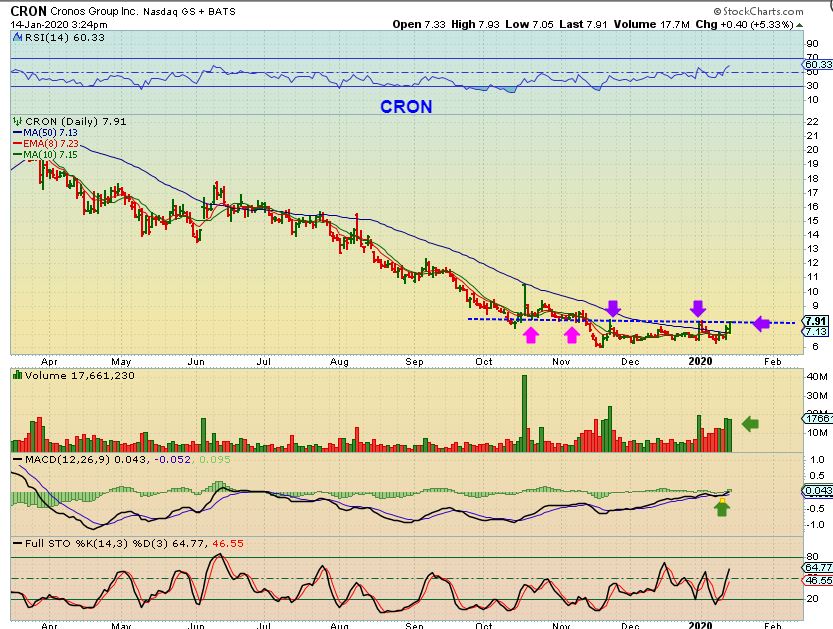
Task: Click the Feb label on price chart axis
Action: (x=773, y=361)
